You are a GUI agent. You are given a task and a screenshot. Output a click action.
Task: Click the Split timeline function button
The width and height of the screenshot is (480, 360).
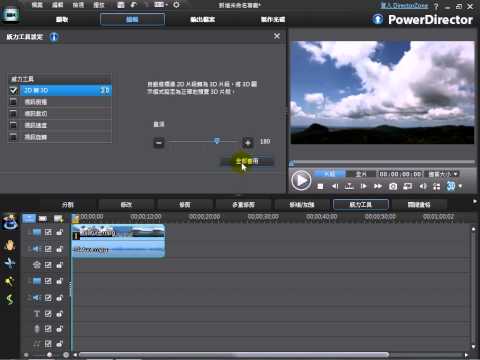(68, 204)
